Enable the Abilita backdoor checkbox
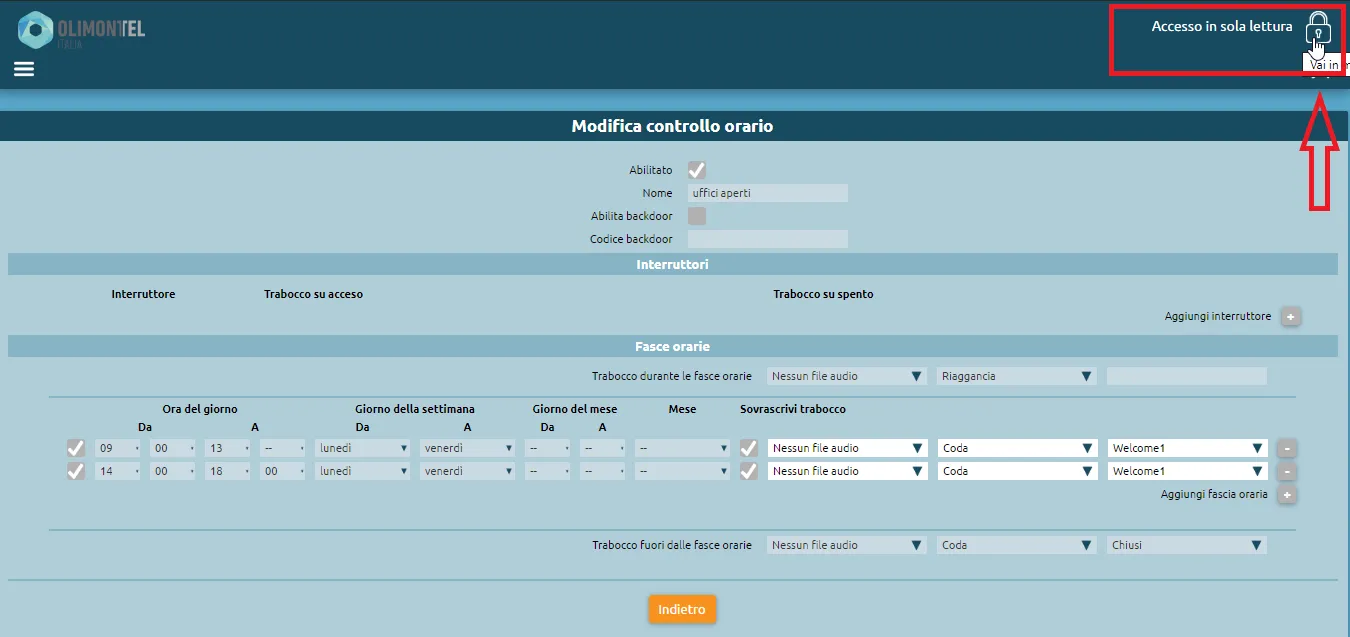 697,216
